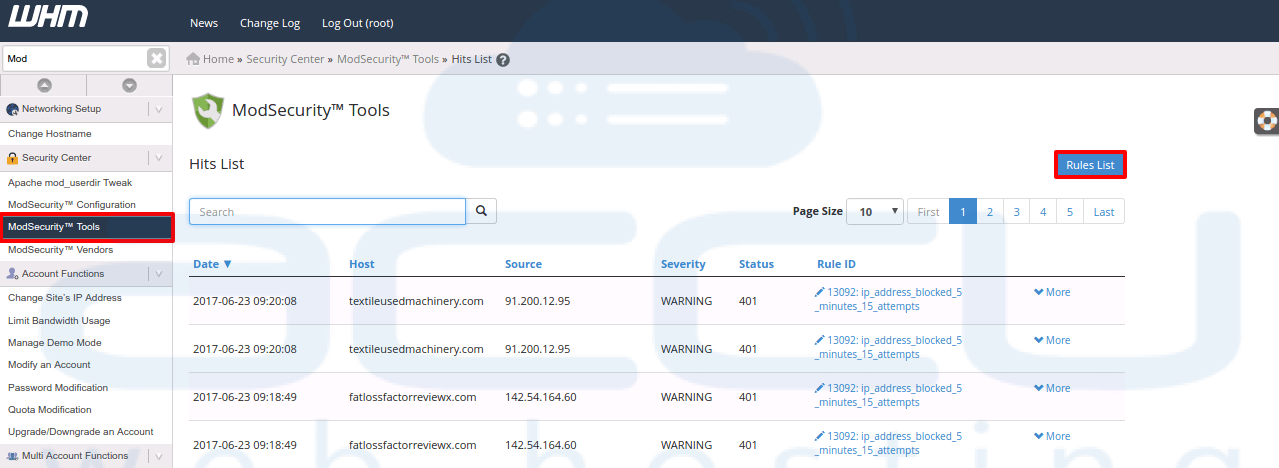Click source IP 142.54.164.60 in third row
This screenshot has width=1279, height=468.
pyautogui.click(x=541, y=397)
